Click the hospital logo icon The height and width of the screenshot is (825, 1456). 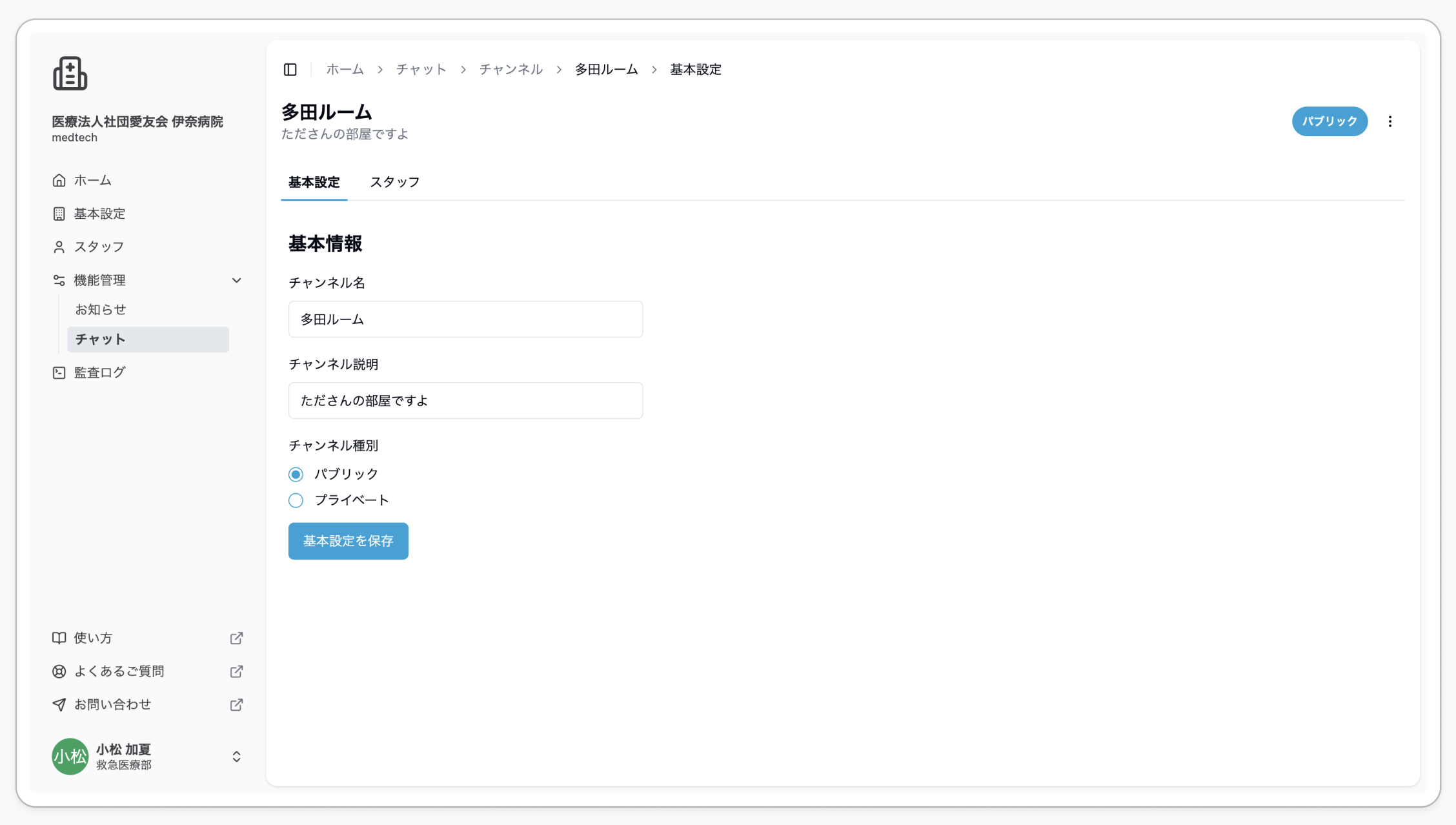point(70,74)
